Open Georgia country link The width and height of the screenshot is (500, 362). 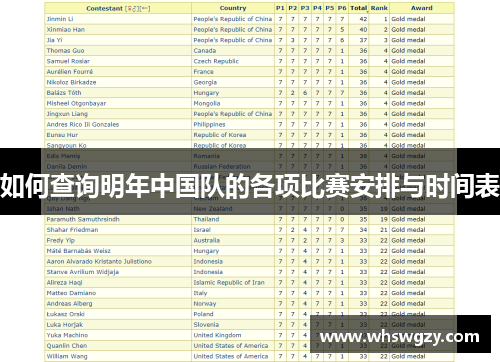click(x=205, y=82)
